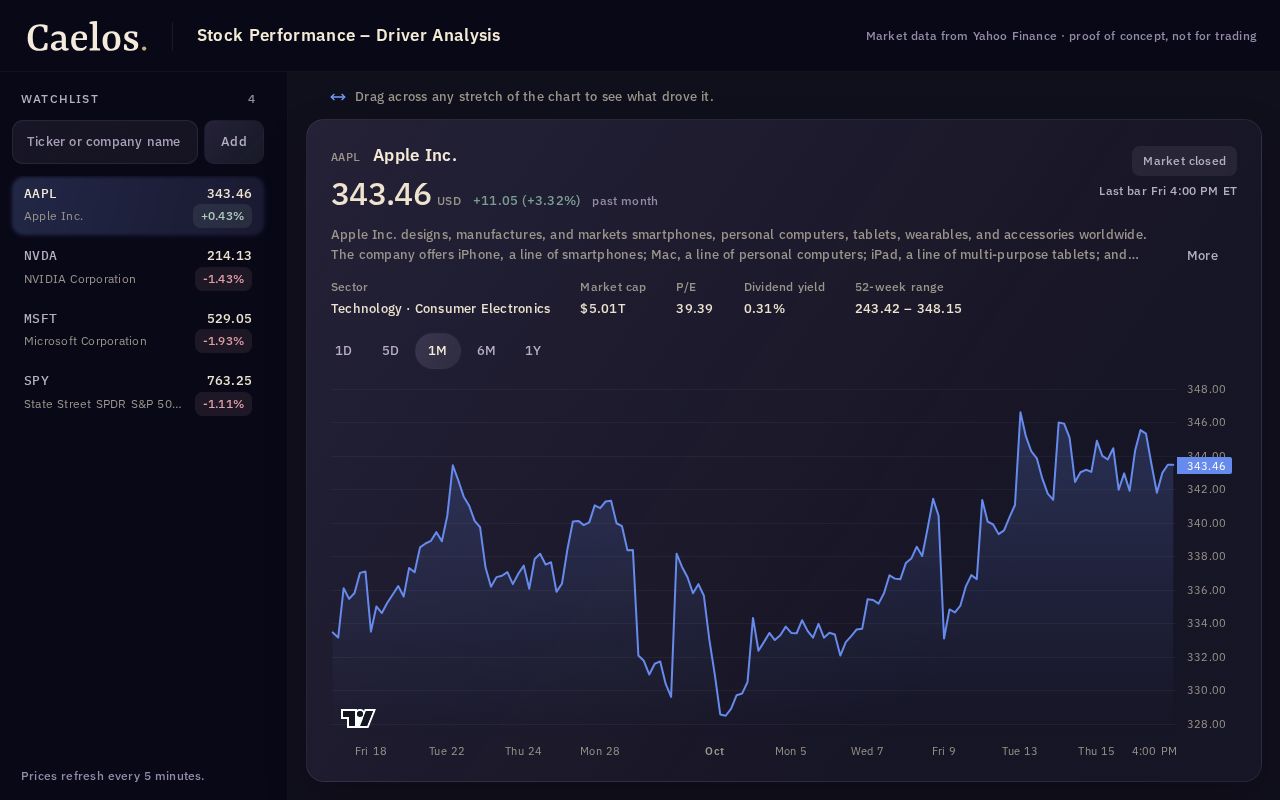
Task: Open NVDA in the watchlist
Action: [x=138, y=267]
